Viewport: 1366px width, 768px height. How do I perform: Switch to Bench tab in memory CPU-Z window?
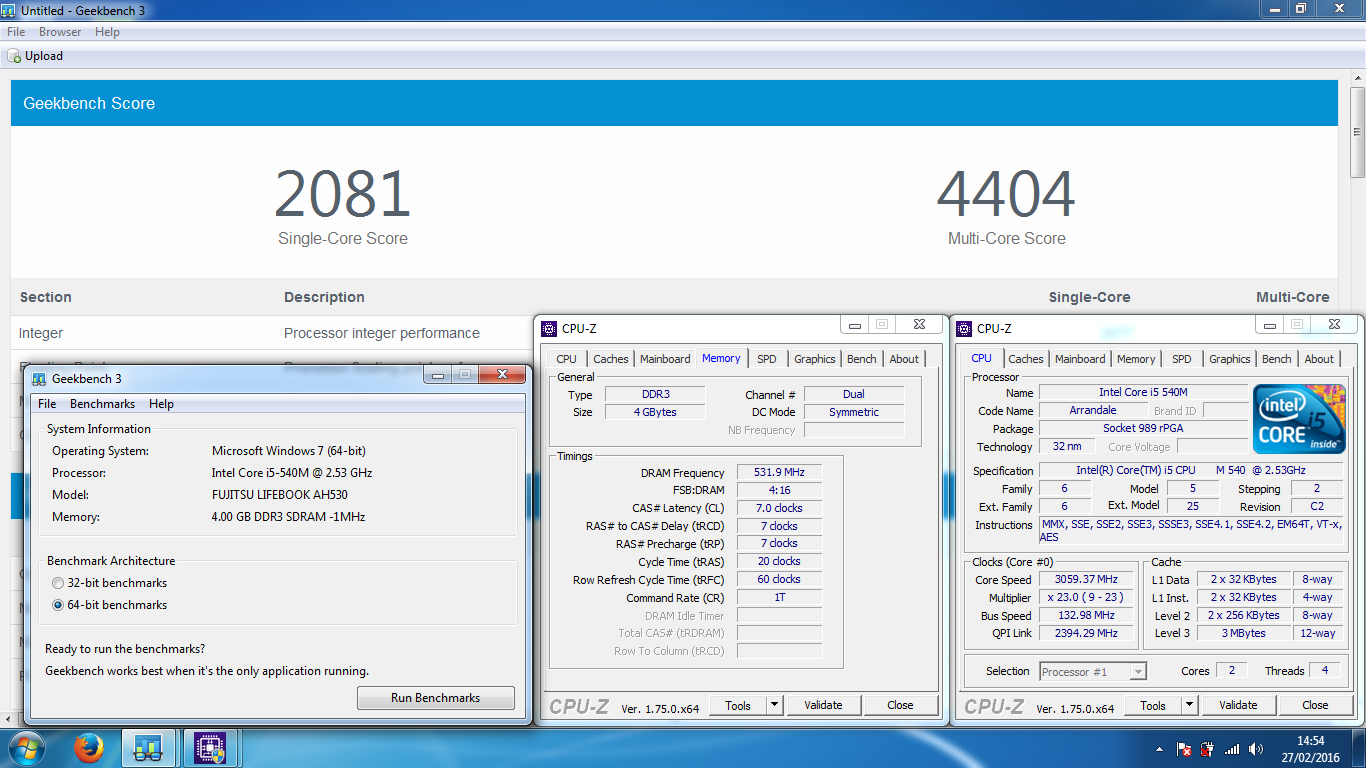[x=862, y=359]
